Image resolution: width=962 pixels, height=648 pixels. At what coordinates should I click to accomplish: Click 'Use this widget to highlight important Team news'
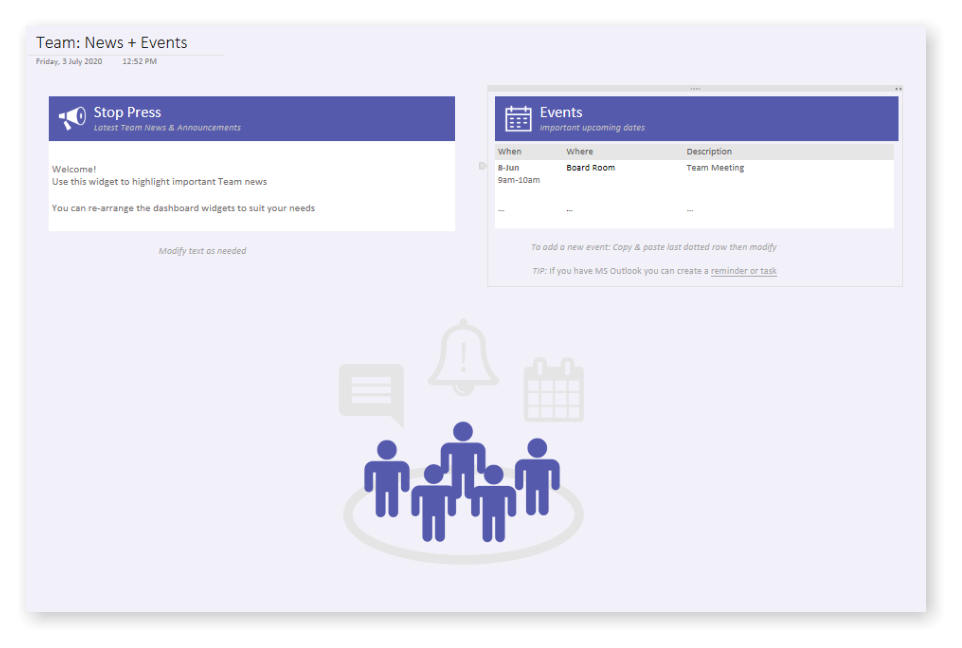(x=160, y=182)
